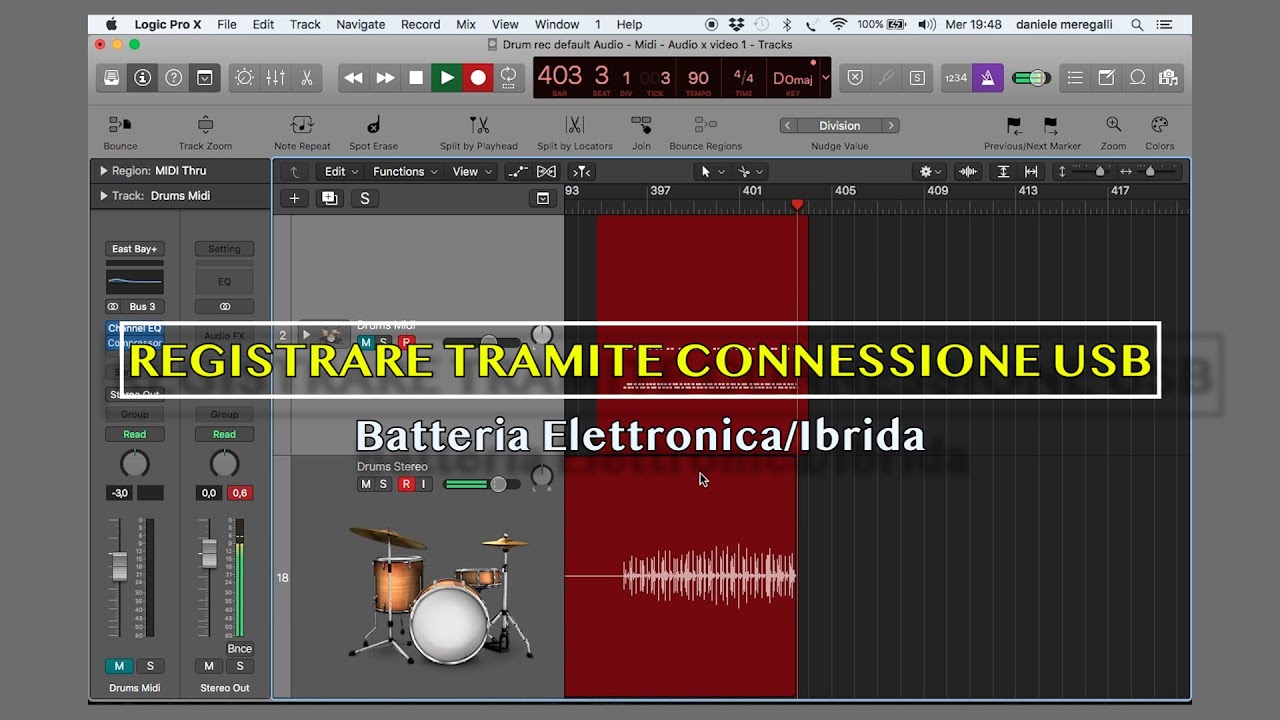Open the Apple menu
The width and height of the screenshot is (1280, 720).
tap(111, 24)
